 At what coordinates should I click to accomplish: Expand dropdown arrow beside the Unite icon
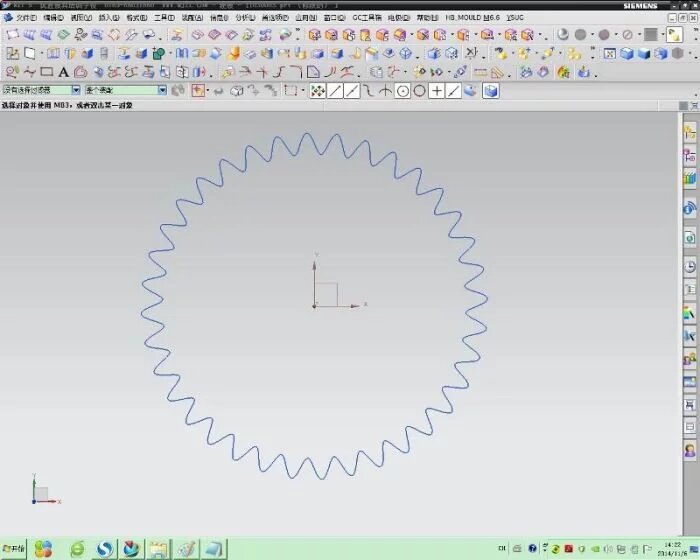click(171, 54)
